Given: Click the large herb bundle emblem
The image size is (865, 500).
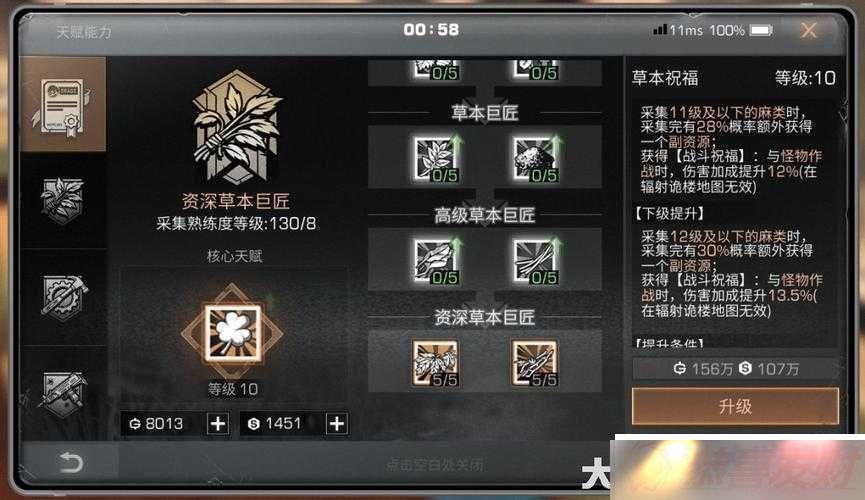Looking at the screenshot, I should pyautogui.click(x=236, y=128).
